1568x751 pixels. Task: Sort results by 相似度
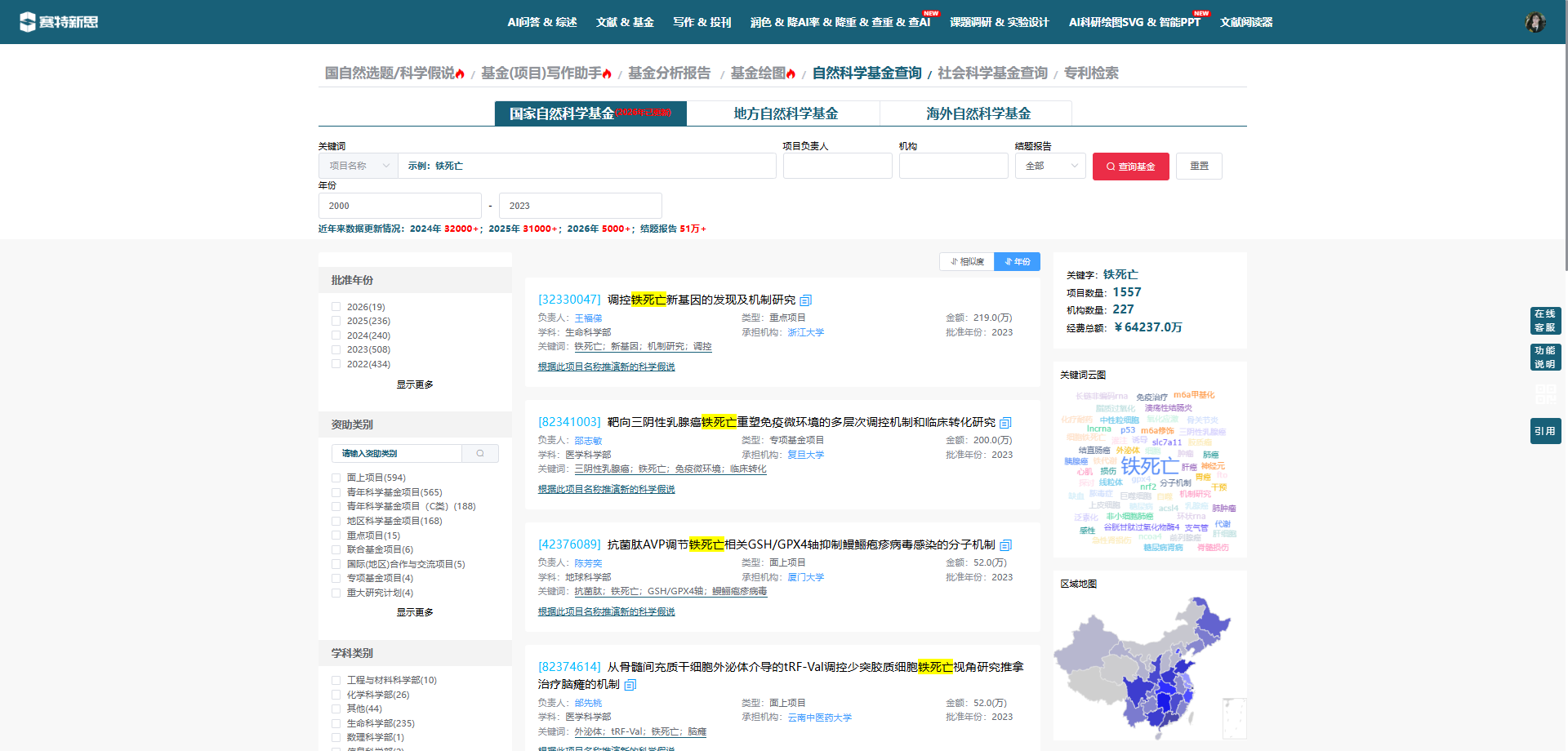967,261
